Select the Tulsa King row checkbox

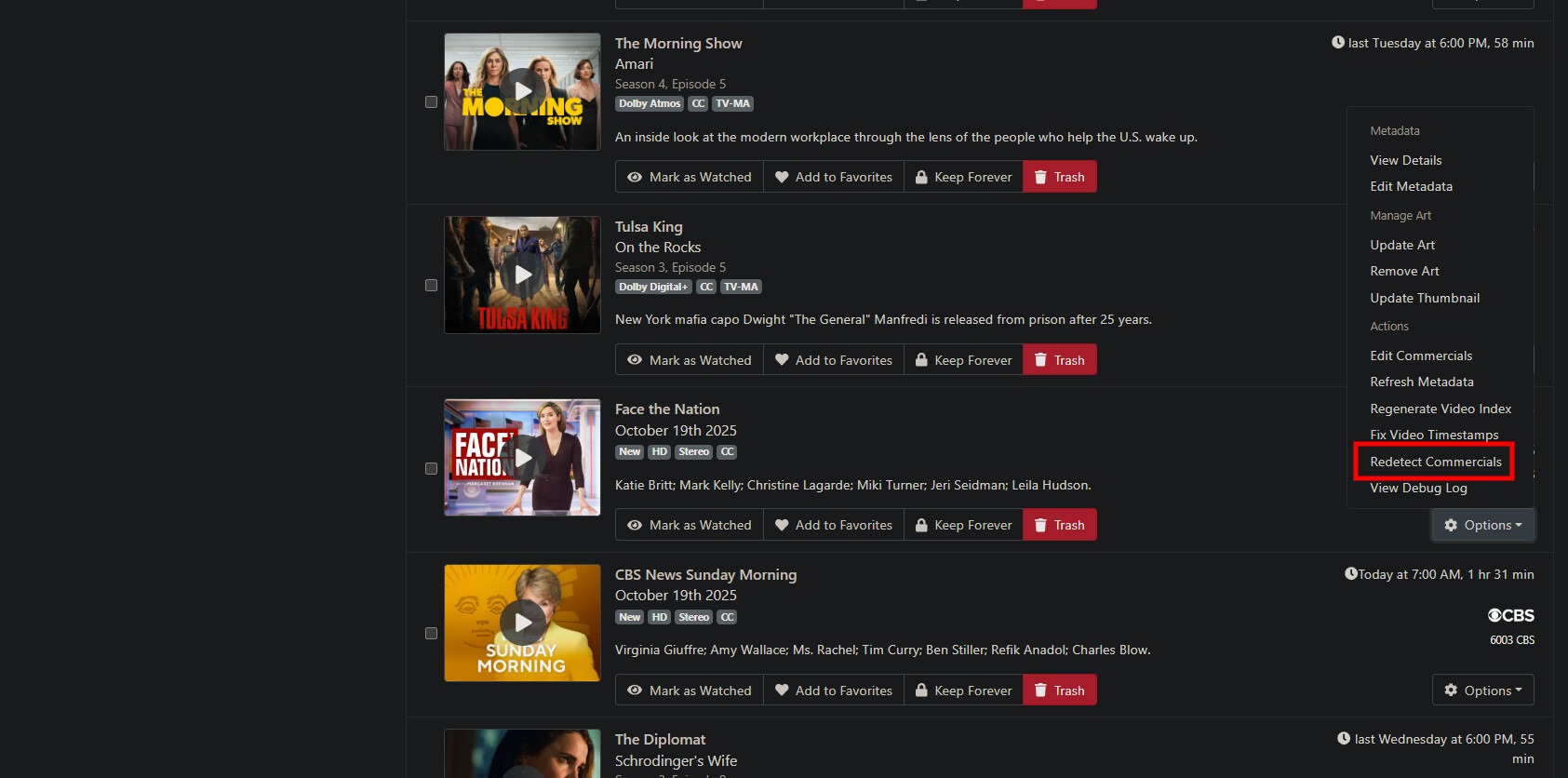431,286
